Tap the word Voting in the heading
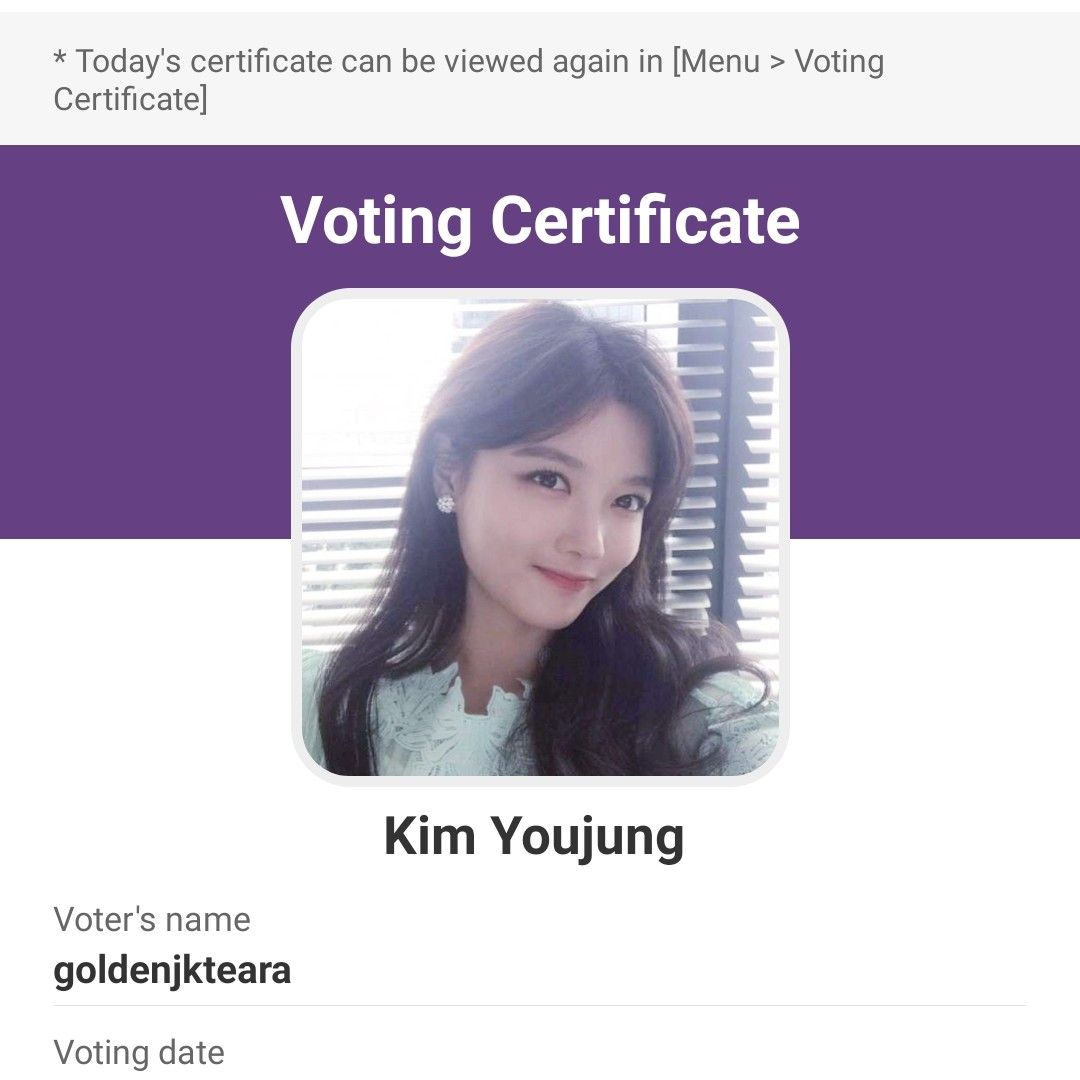 [x=376, y=220]
